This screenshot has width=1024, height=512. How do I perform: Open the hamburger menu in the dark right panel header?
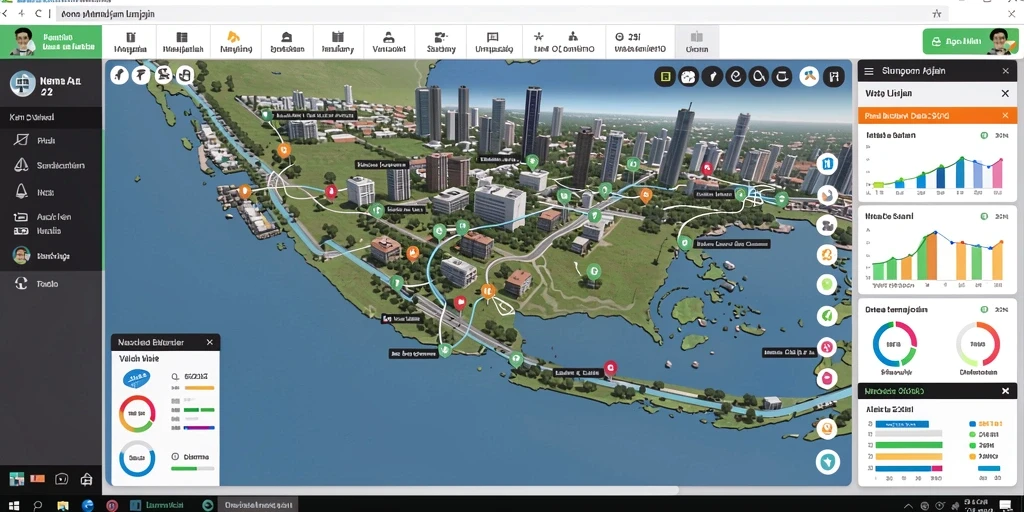[869, 71]
